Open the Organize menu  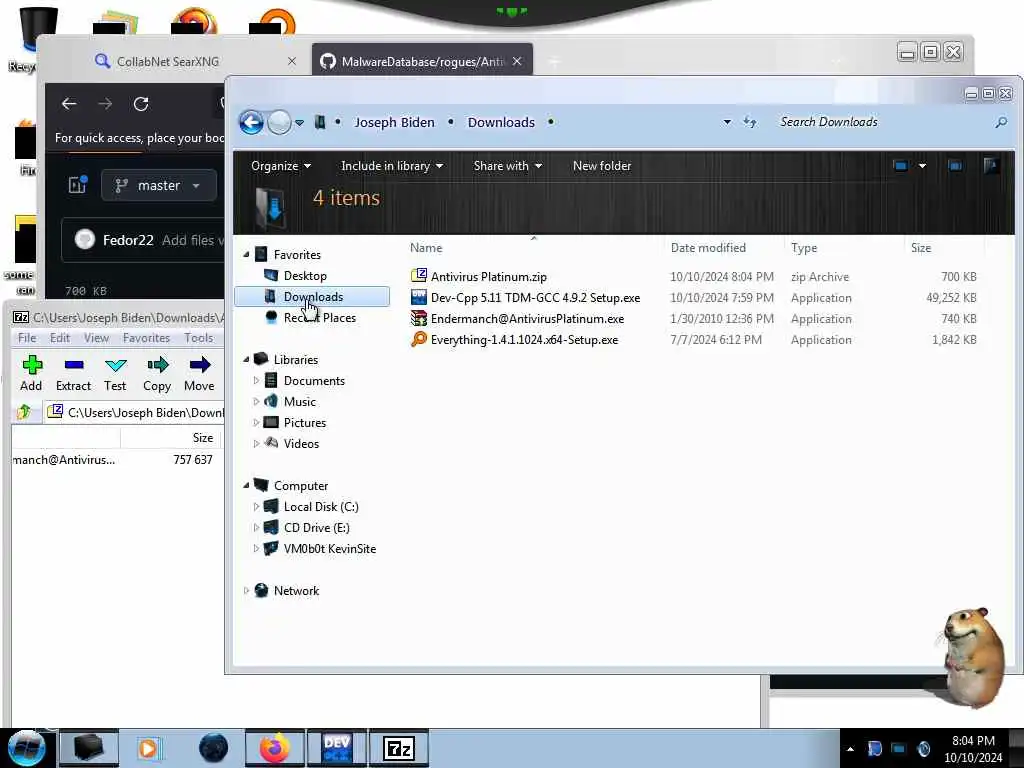[281, 166]
